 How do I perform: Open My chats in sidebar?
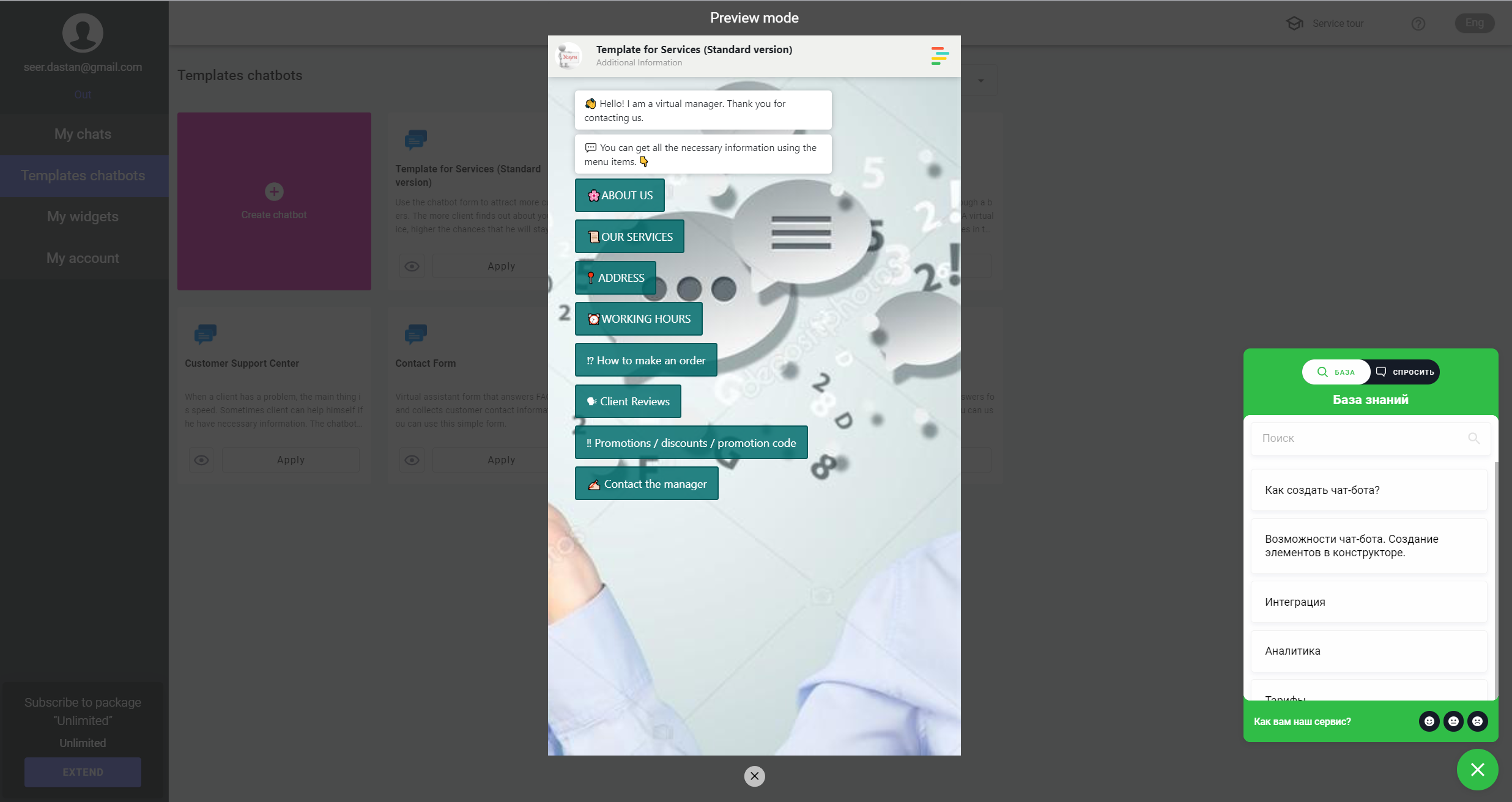(x=83, y=134)
